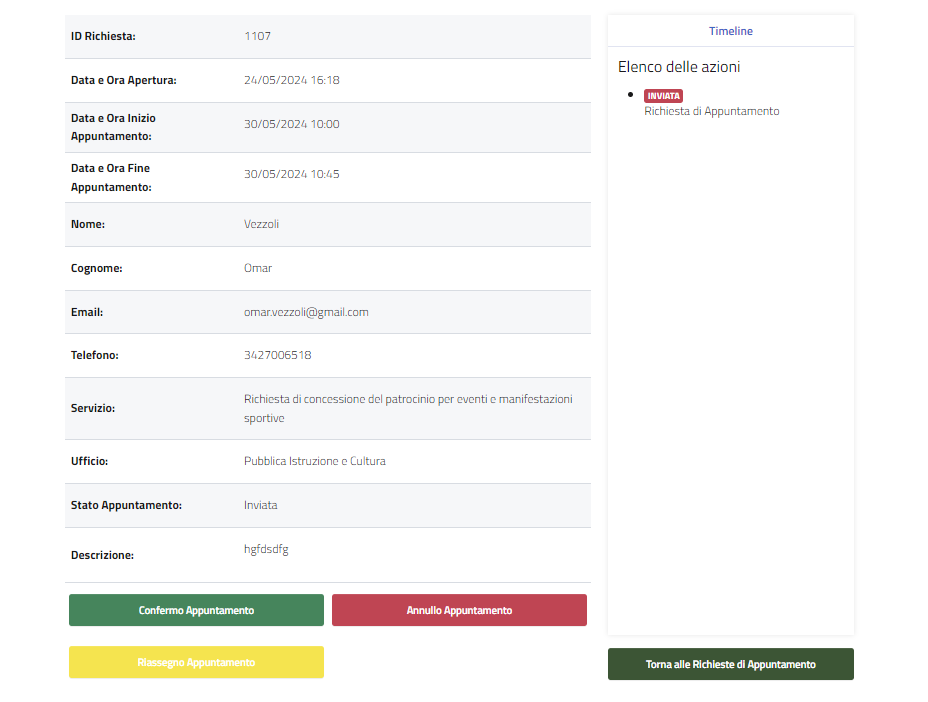Image resolution: width=928 pixels, height=702 pixels.
Task: Select the Richiesta di Appuntamento timeline entry
Action: click(711, 111)
